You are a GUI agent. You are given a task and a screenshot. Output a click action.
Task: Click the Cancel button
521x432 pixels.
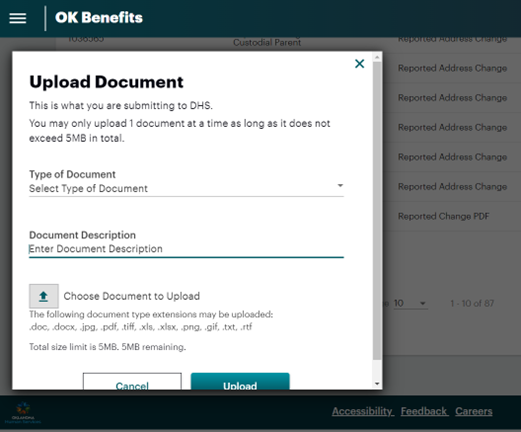click(132, 382)
